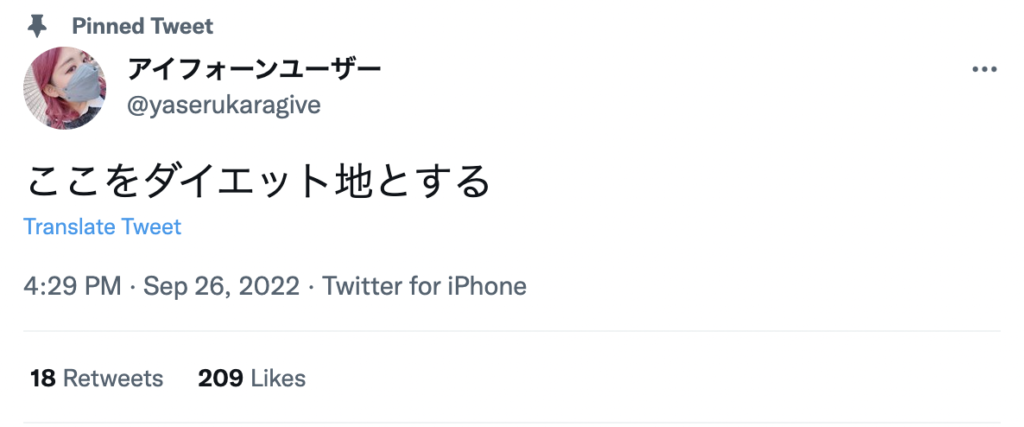Viewport: 1024px width, 427px height.
Task: Click the display name アイフォーンユーザー
Action: tap(254, 70)
